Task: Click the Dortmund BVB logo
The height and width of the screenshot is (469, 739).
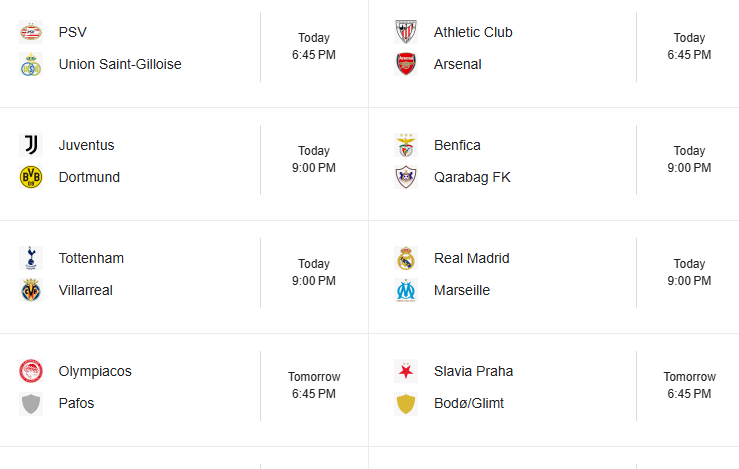Action: (x=31, y=177)
